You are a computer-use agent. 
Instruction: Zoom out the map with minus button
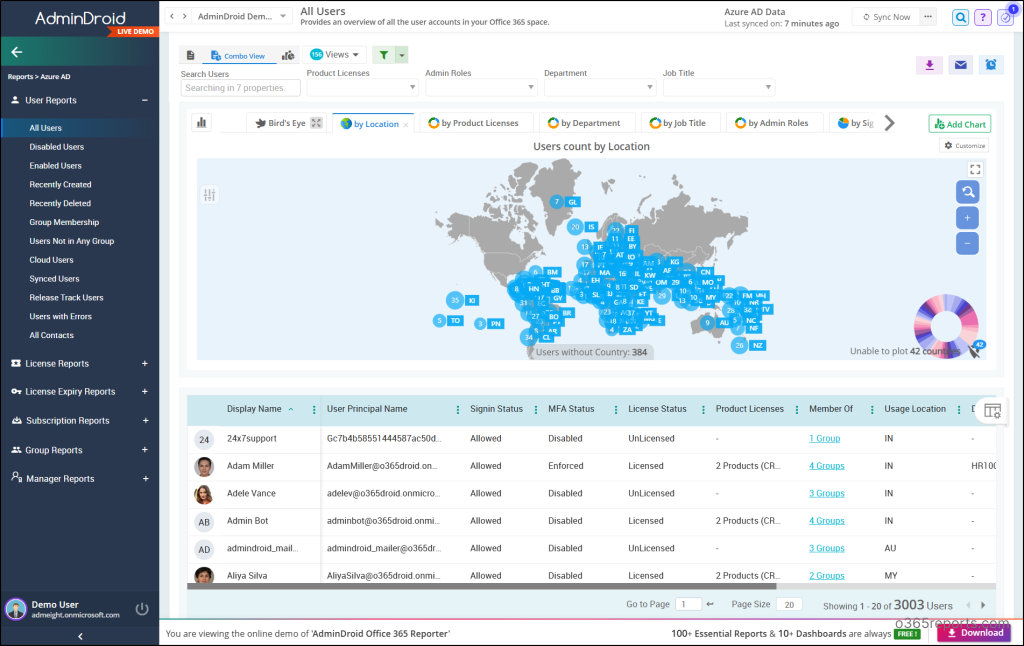coord(967,244)
